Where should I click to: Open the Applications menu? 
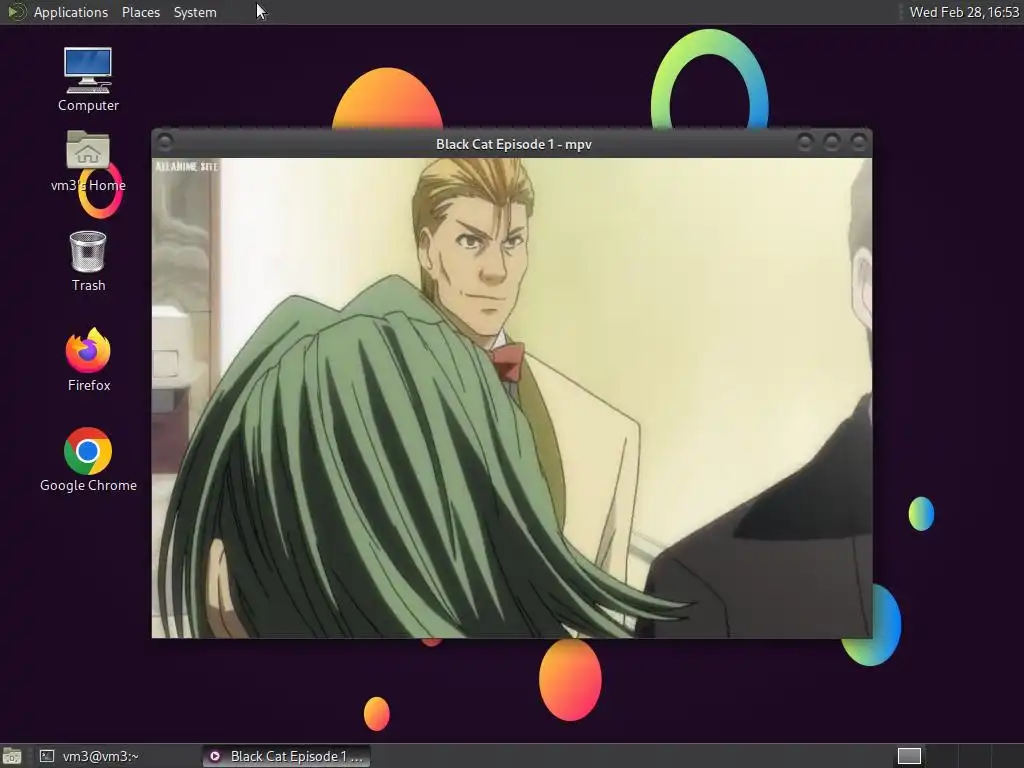coord(71,12)
